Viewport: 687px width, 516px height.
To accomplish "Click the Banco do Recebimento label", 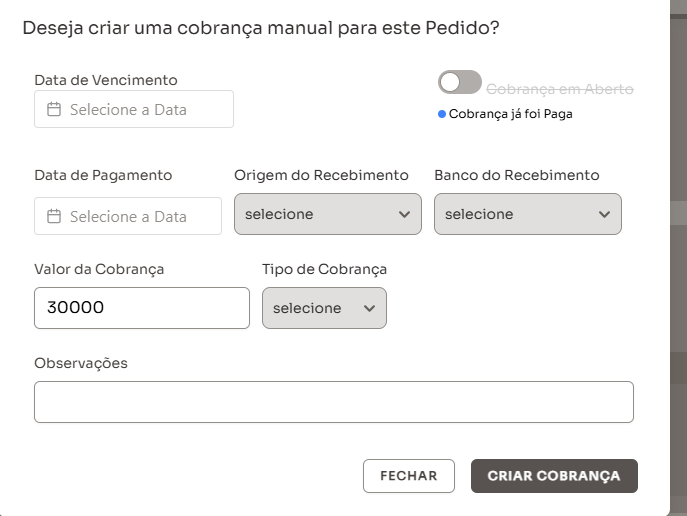I will (x=516, y=175).
